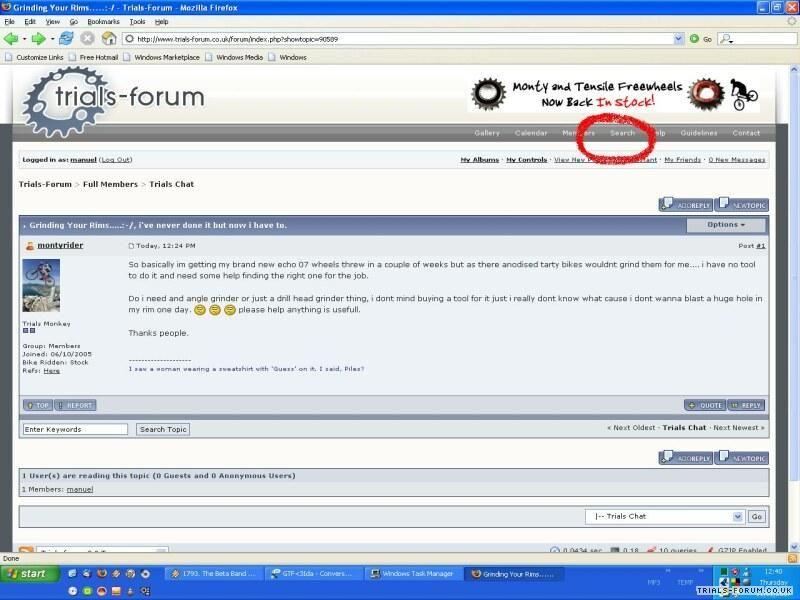Viewport: 800px width, 600px height.
Task: Click the Enter Keywords search field
Action: pos(76,430)
